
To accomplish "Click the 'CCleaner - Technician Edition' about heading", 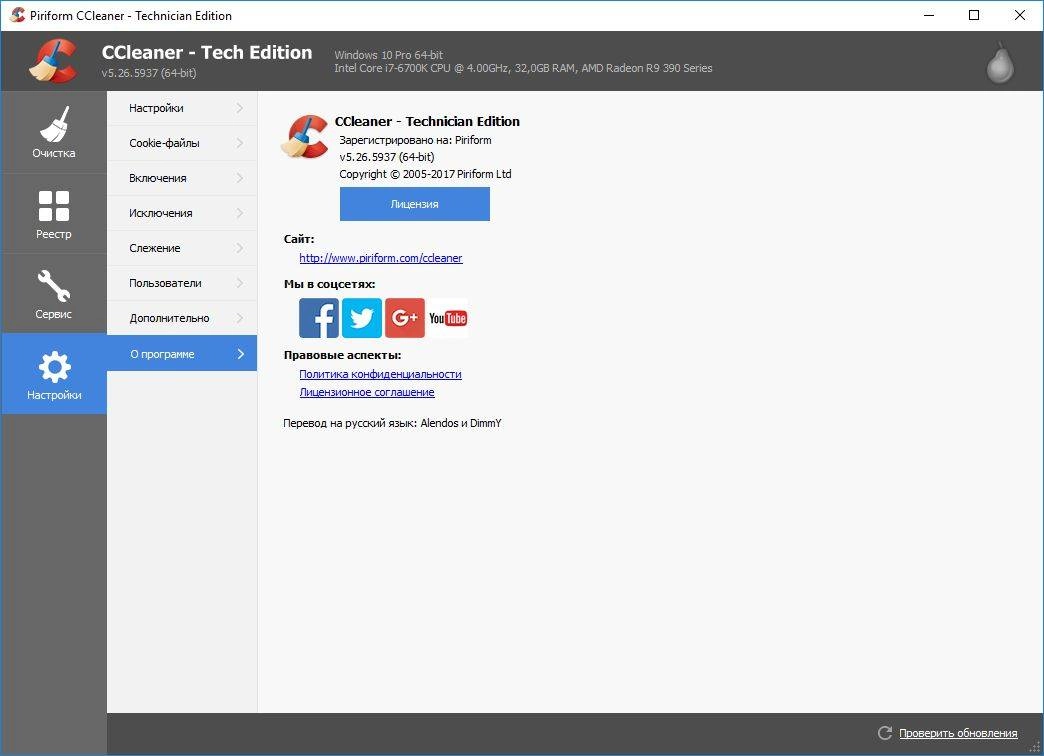I will (x=427, y=121).
